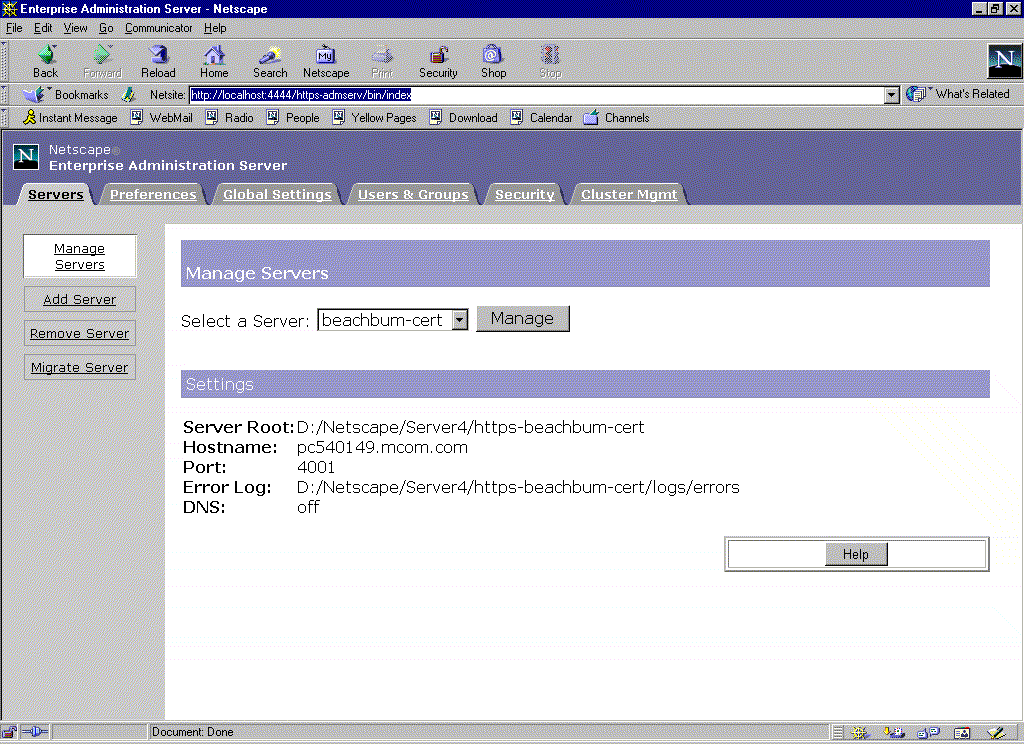Open the Help menu
Screen dimensions: 1024x744
point(215,28)
